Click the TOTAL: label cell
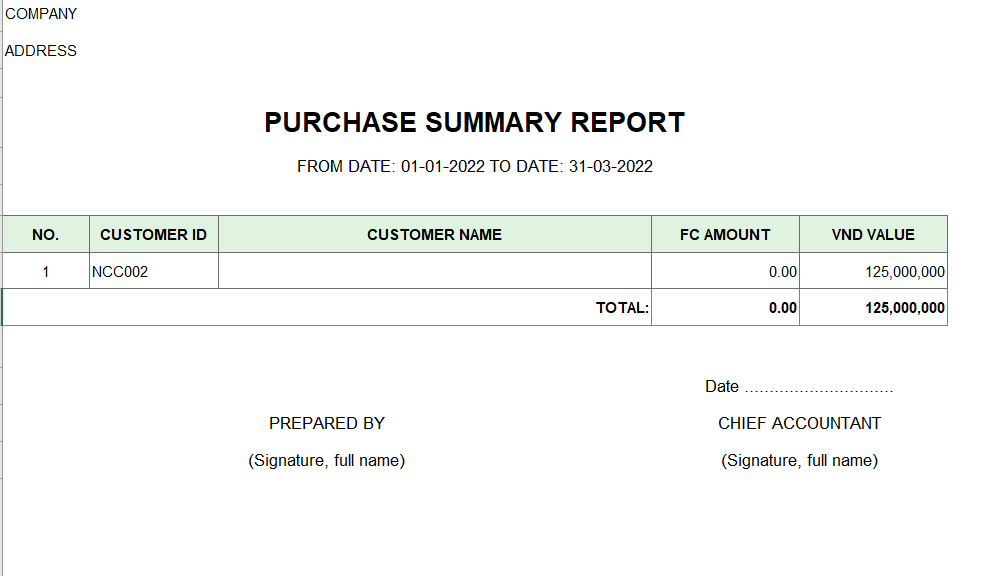 coord(327,308)
